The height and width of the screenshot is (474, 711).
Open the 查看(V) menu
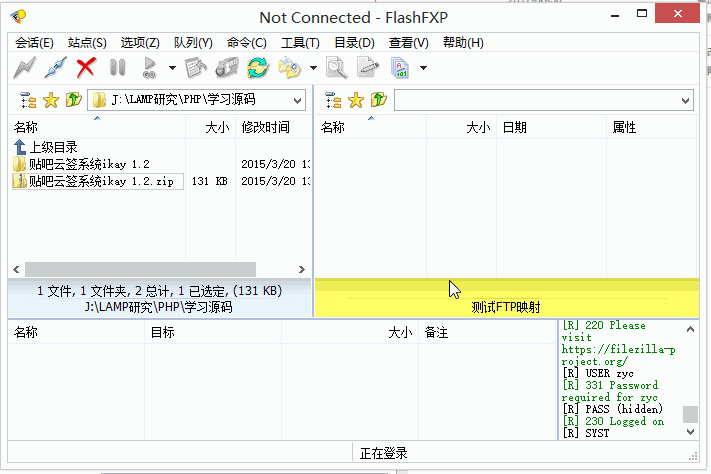coord(409,43)
